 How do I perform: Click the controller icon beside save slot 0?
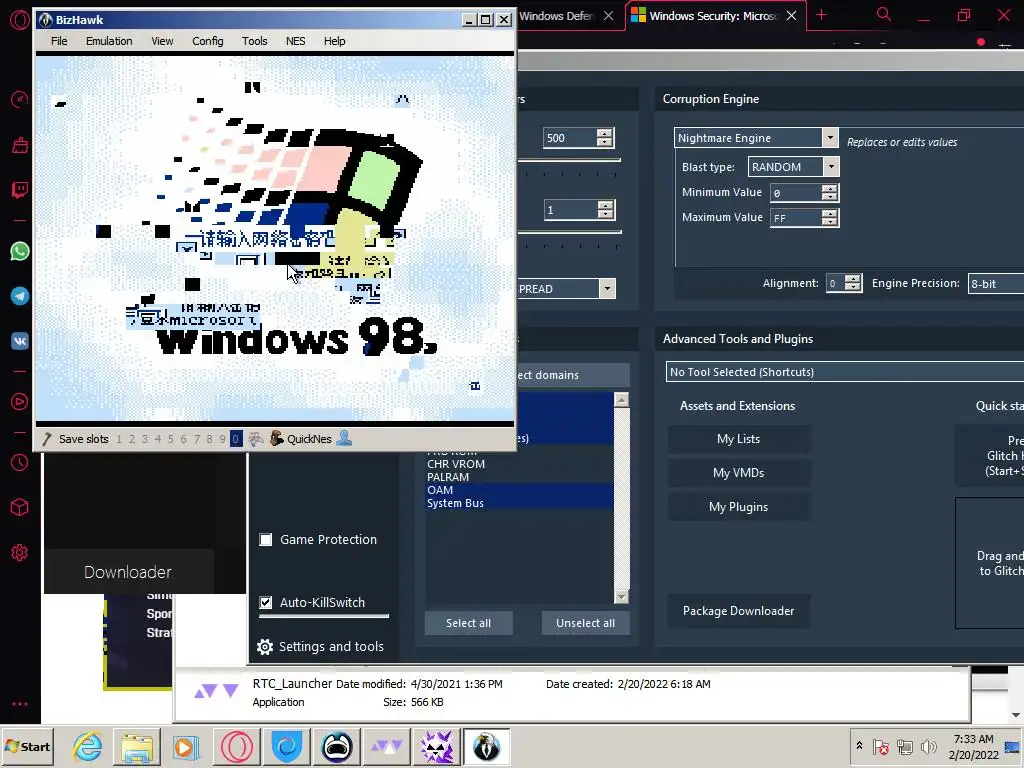[x=256, y=439]
